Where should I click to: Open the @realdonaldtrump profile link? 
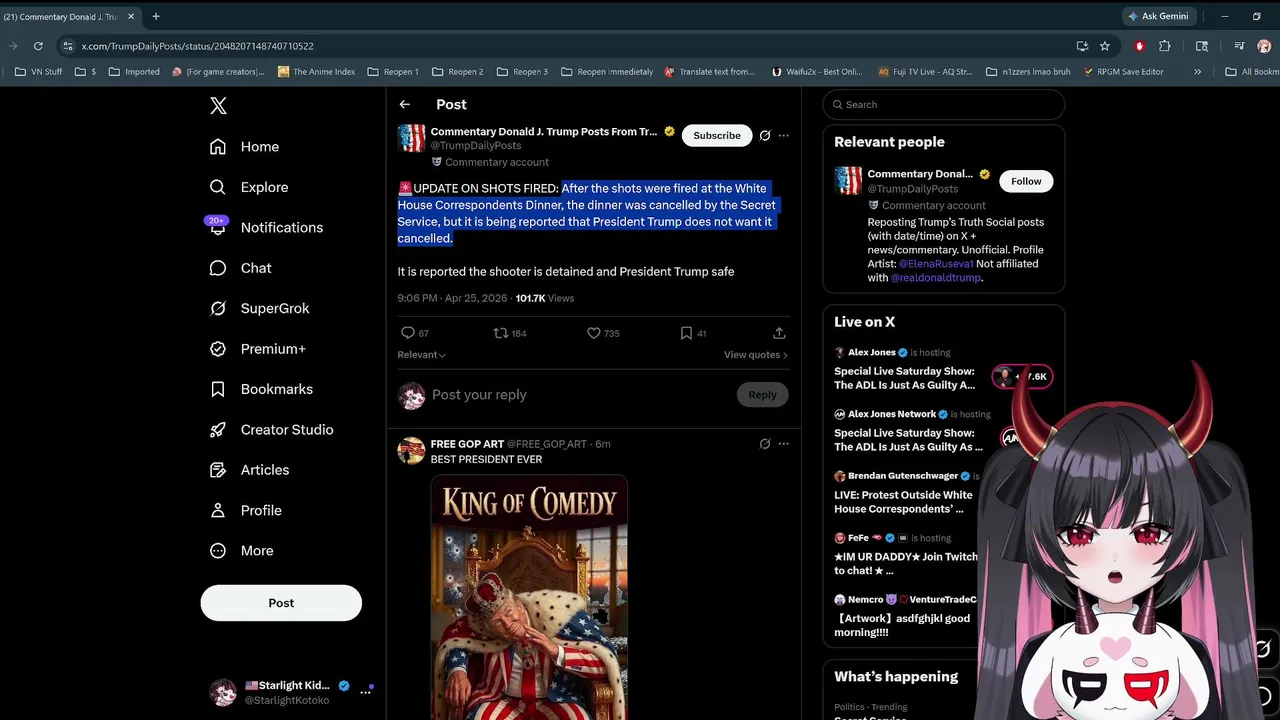coord(936,278)
